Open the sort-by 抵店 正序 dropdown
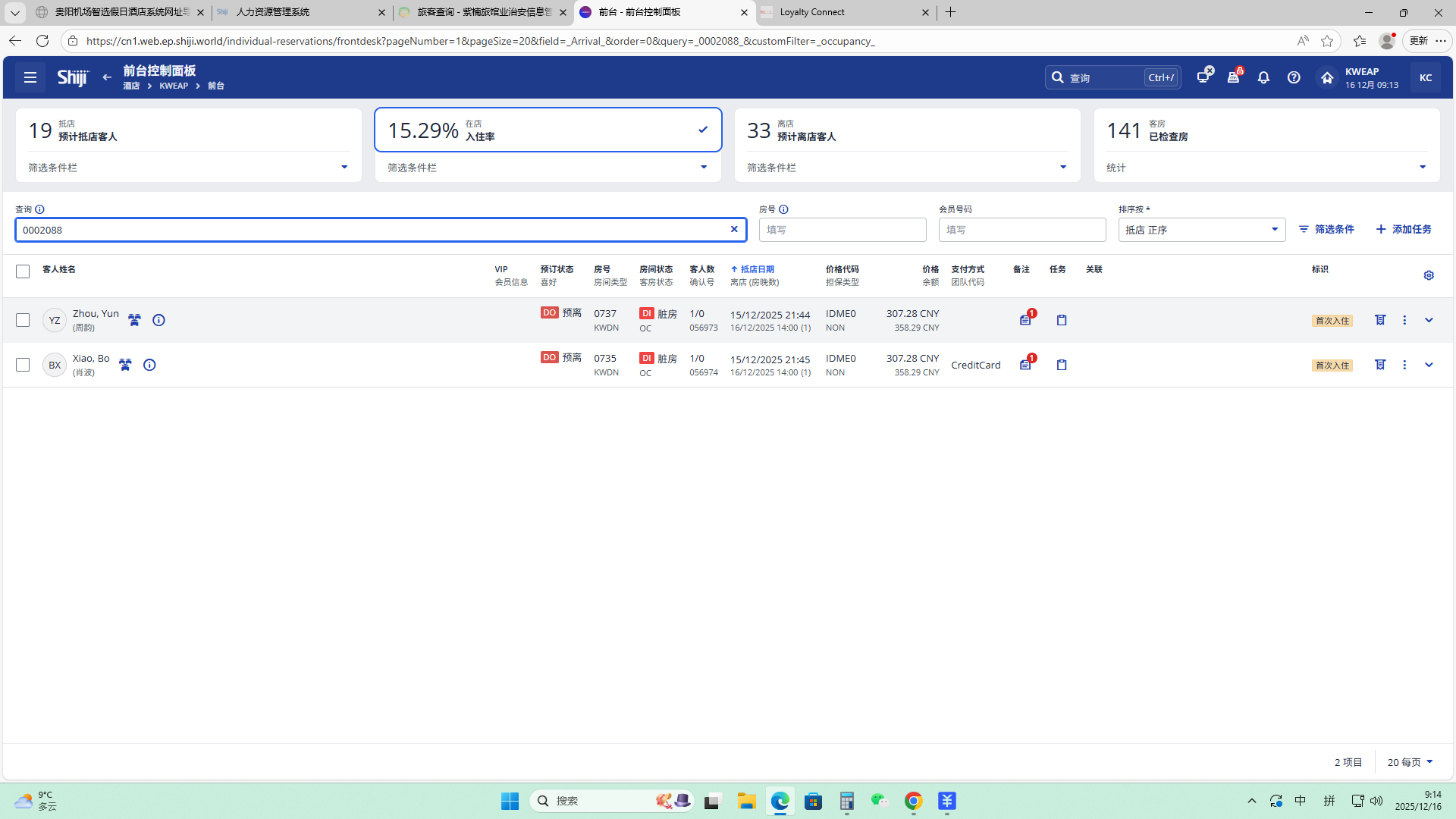Screen dimensions: 1456x819 coord(1201,230)
